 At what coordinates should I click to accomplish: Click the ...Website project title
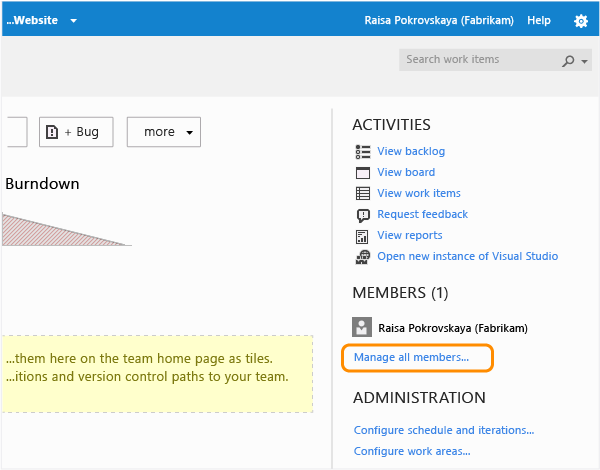coord(32,20)
